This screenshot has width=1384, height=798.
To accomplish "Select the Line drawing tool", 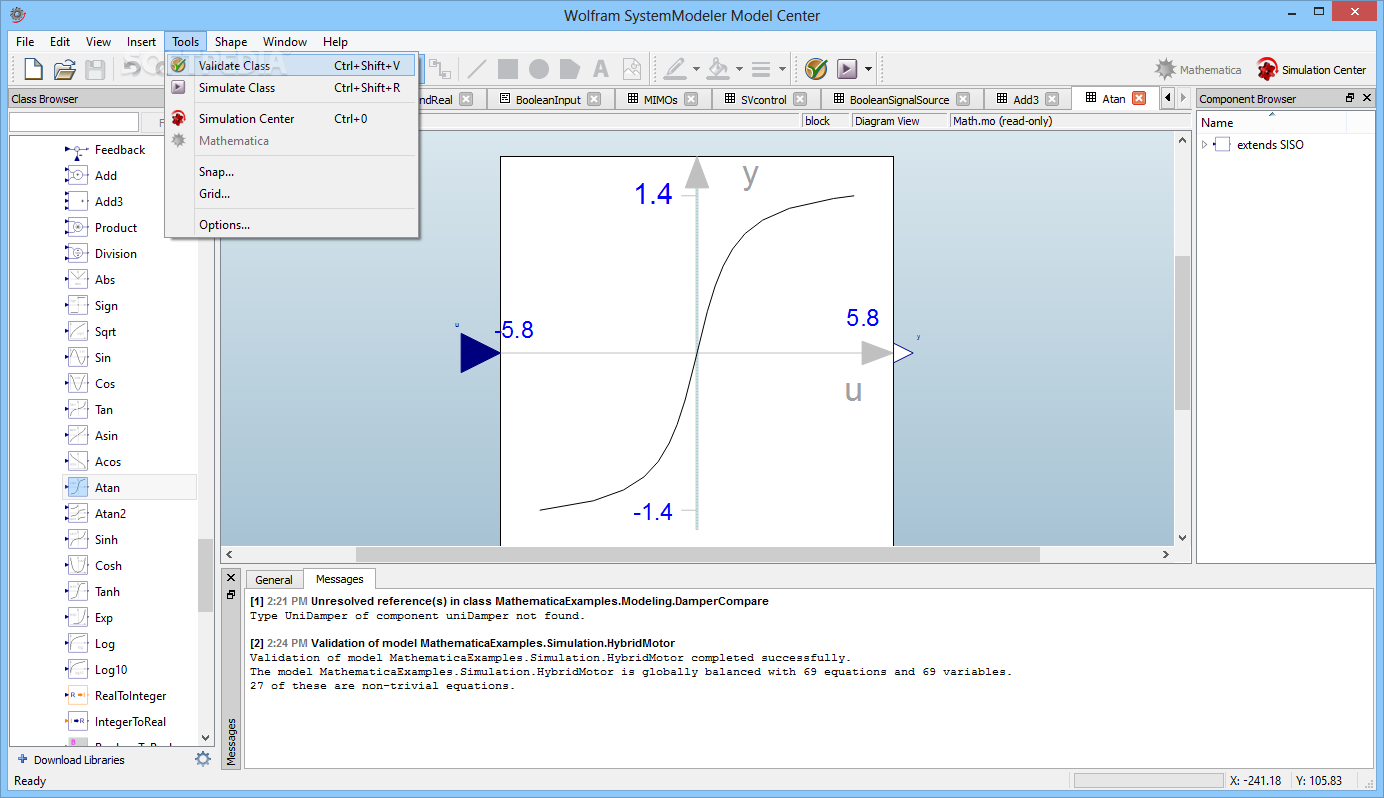I will [477, 69].
